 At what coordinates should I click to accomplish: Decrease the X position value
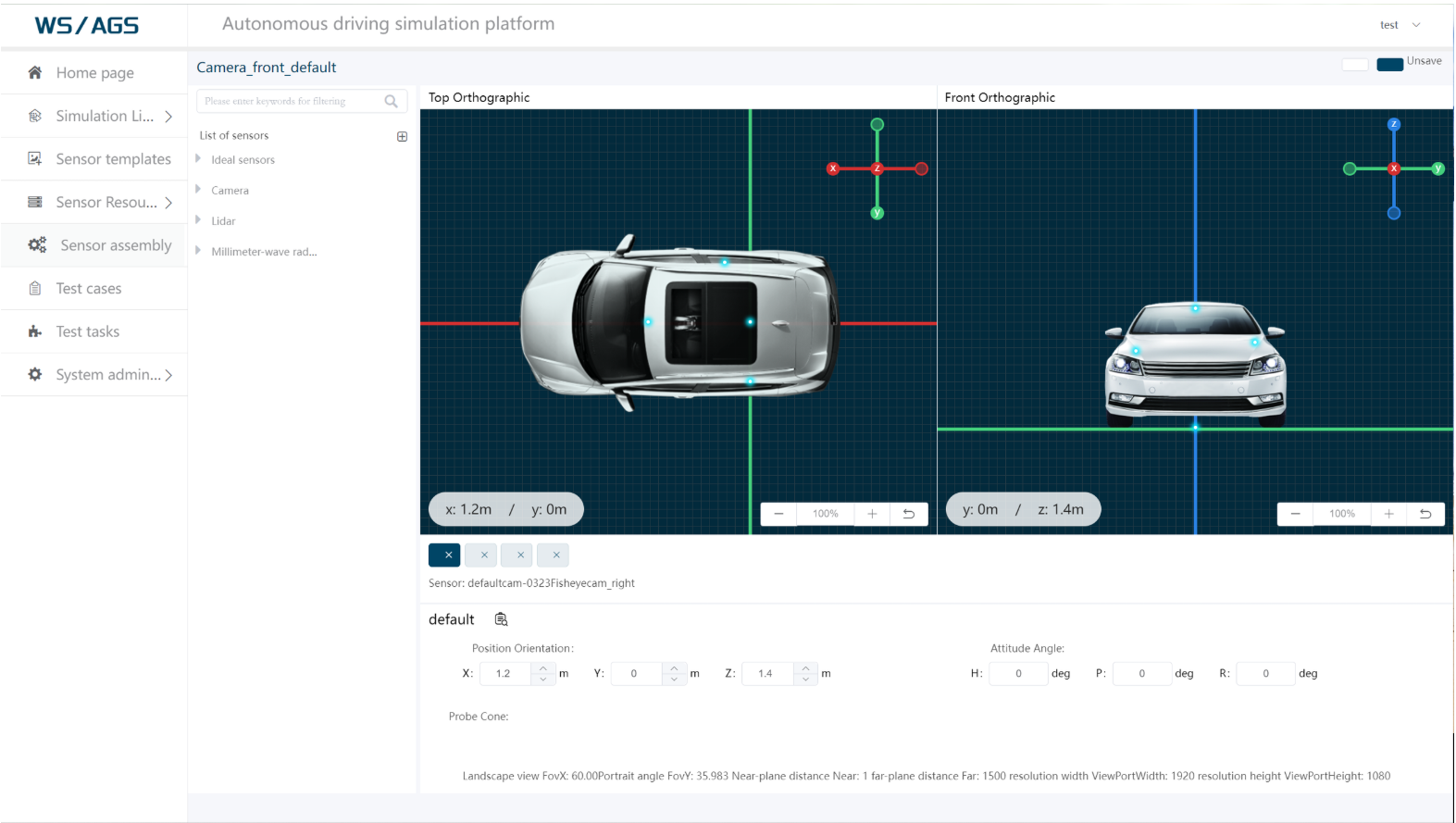tap(543, 680)
